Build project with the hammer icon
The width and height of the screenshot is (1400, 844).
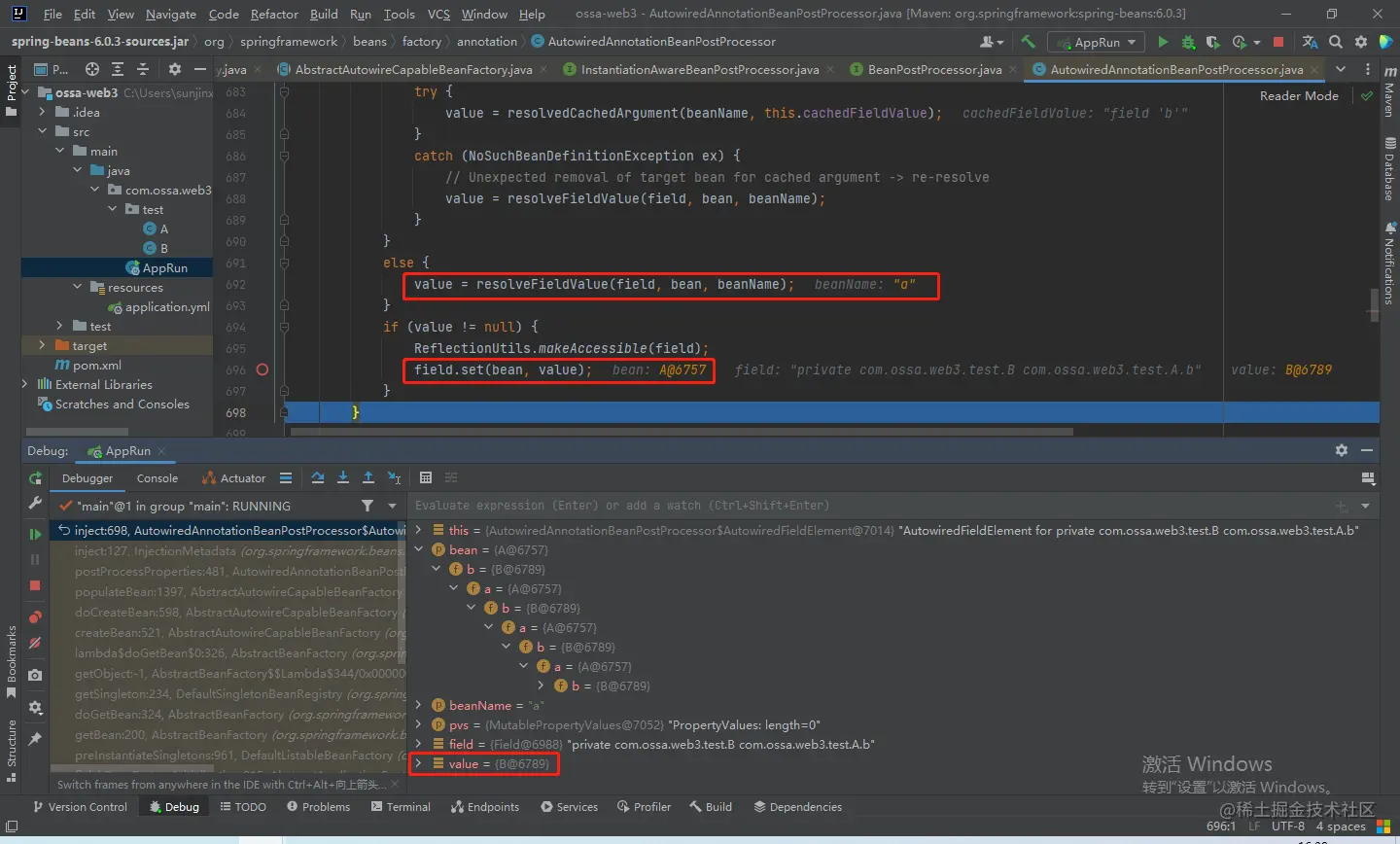(1028, 42)
